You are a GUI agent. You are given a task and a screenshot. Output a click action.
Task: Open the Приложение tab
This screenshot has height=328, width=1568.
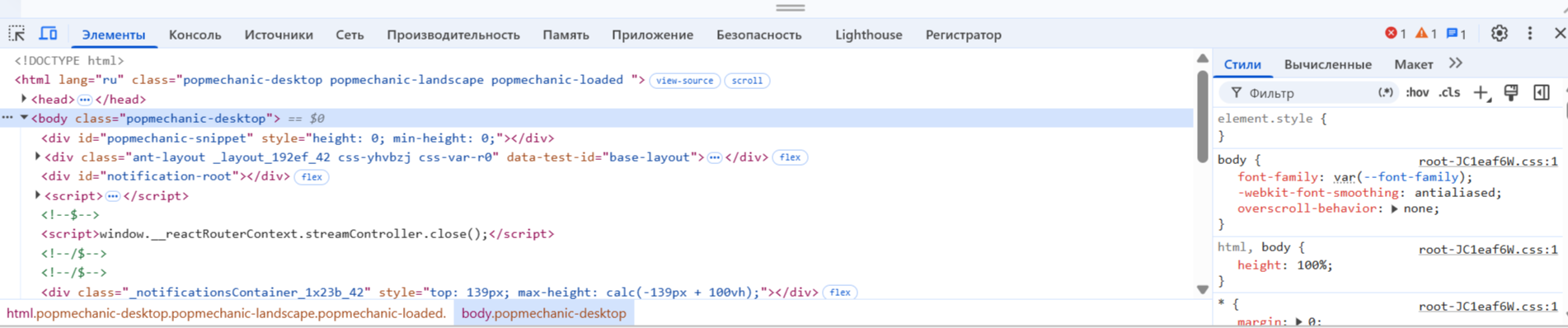tap(652, 35)
